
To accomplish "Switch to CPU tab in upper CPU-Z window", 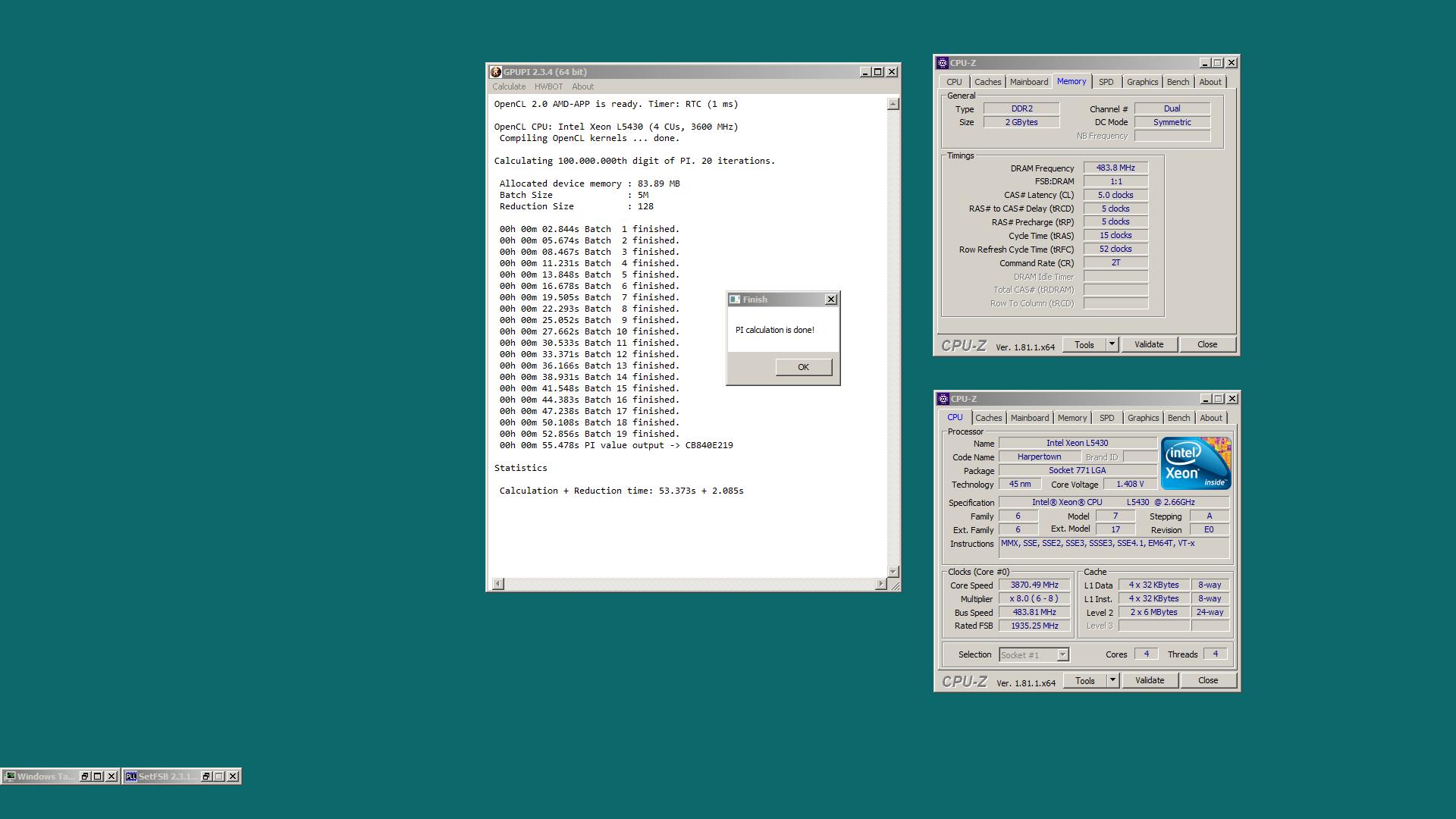I will pyautogui.click(x=954, y=82).
